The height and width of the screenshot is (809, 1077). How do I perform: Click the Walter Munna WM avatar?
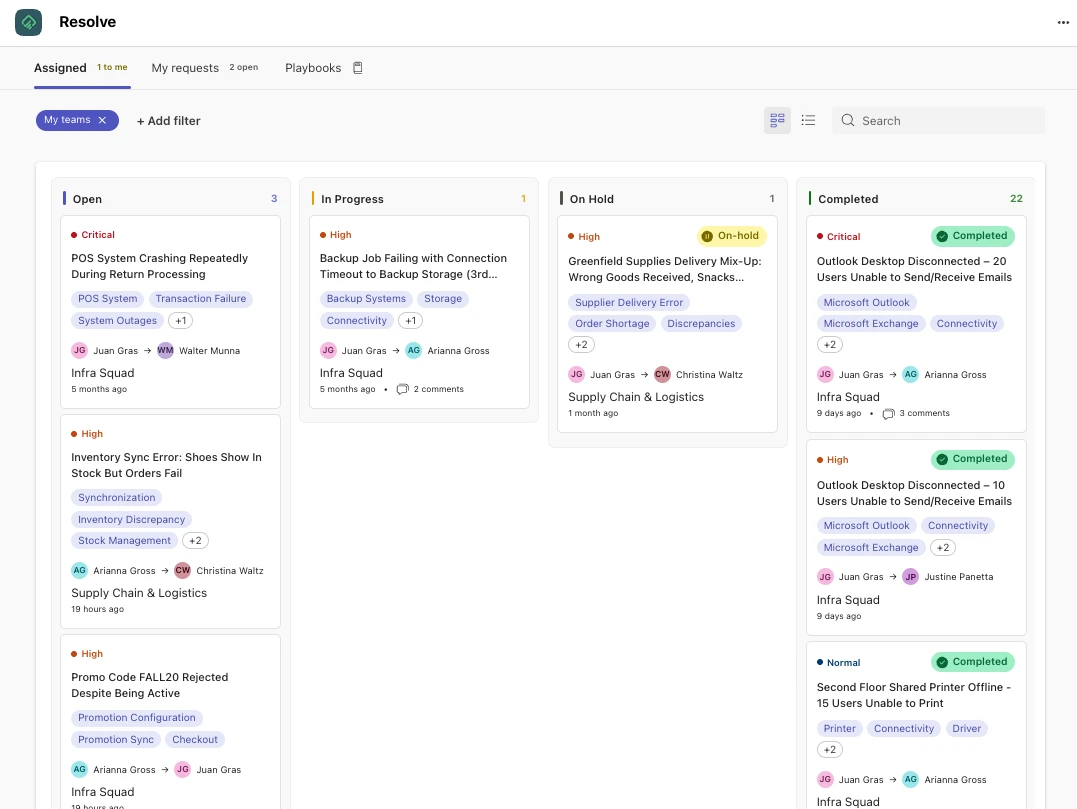[166, 350]
